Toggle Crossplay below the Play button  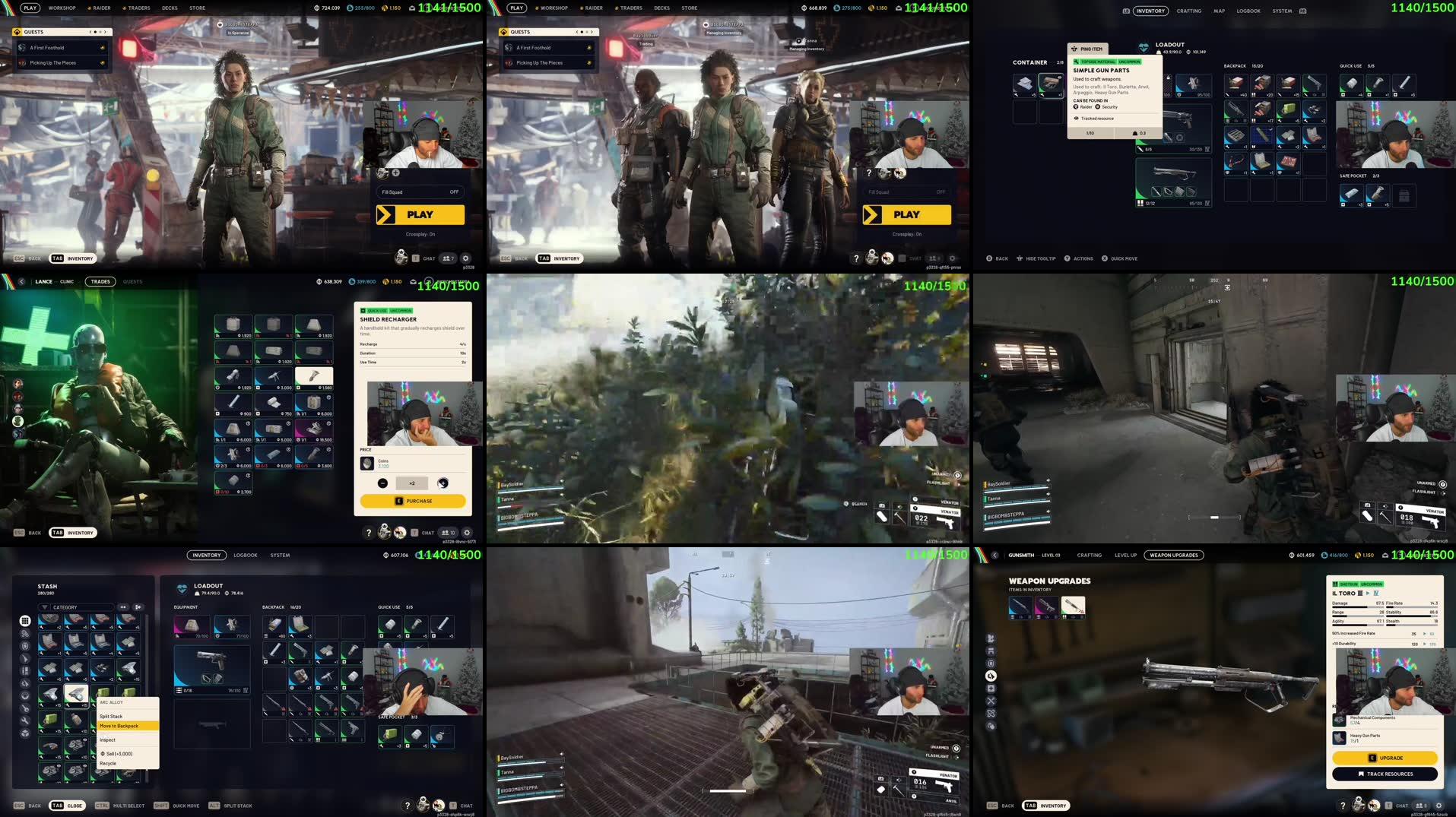[x=420, y=234]
